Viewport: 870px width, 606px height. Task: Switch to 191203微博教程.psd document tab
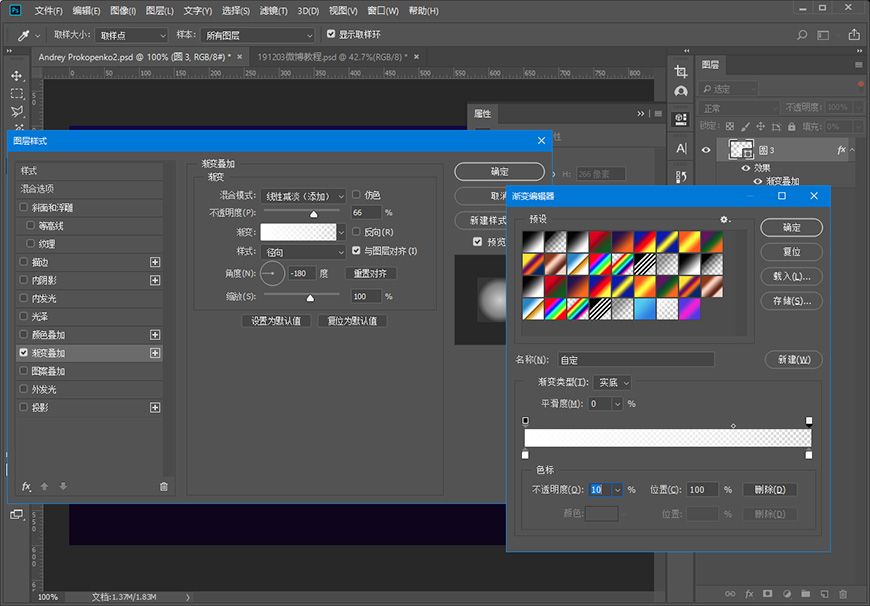pos(332,57)
